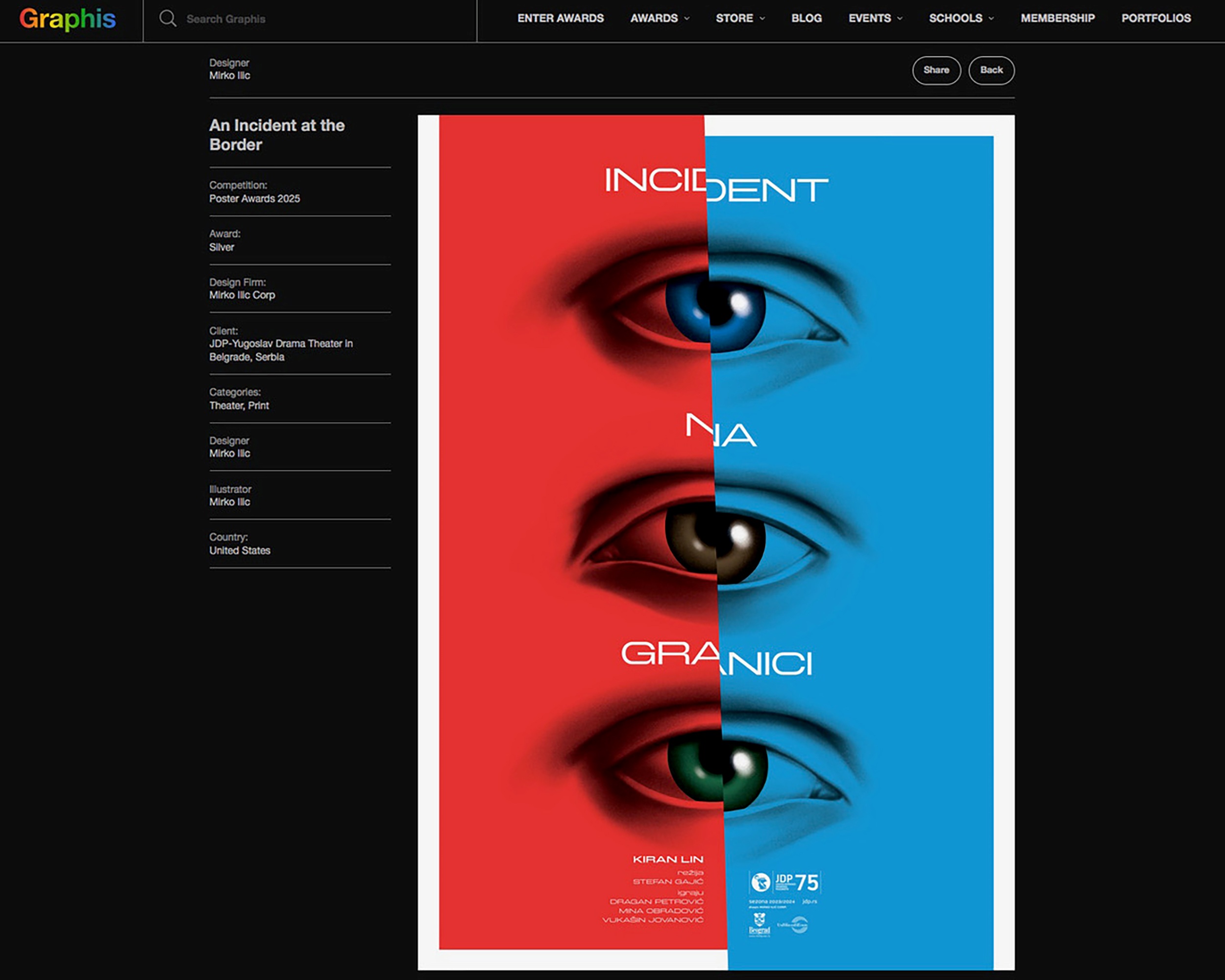Screen dimensions: 1225x980
Task: Go to the Blog page
Action: (806, 18)
